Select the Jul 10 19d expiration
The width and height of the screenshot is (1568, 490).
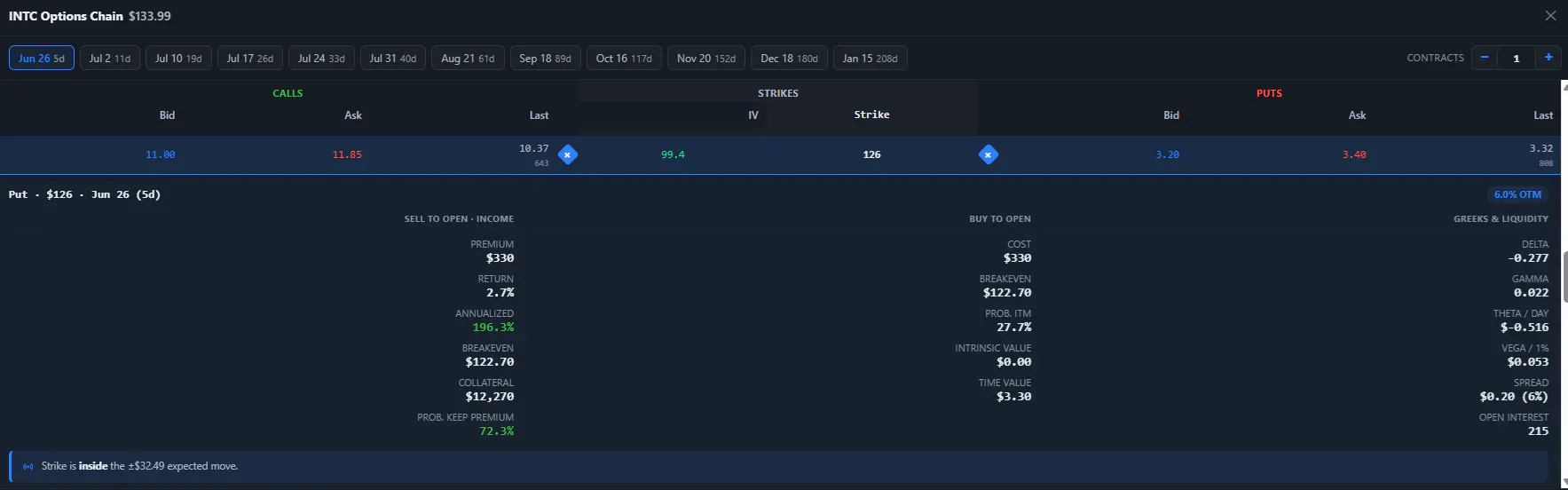tap(178, 59)
